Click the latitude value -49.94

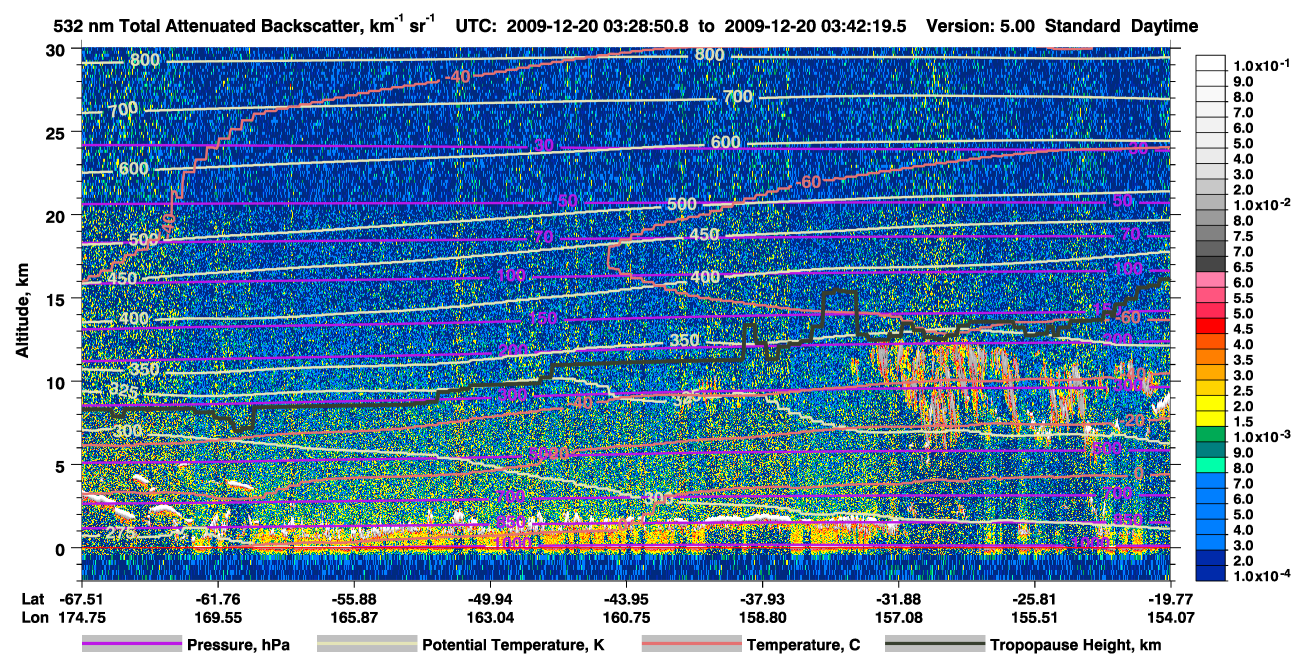(x=489, y=598)
